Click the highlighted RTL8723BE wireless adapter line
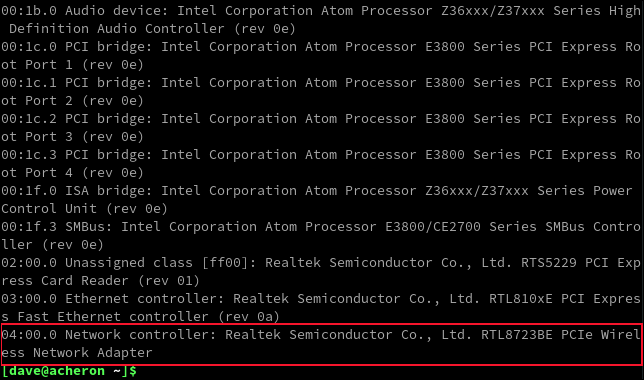The image size is (644, 380). 322,344
